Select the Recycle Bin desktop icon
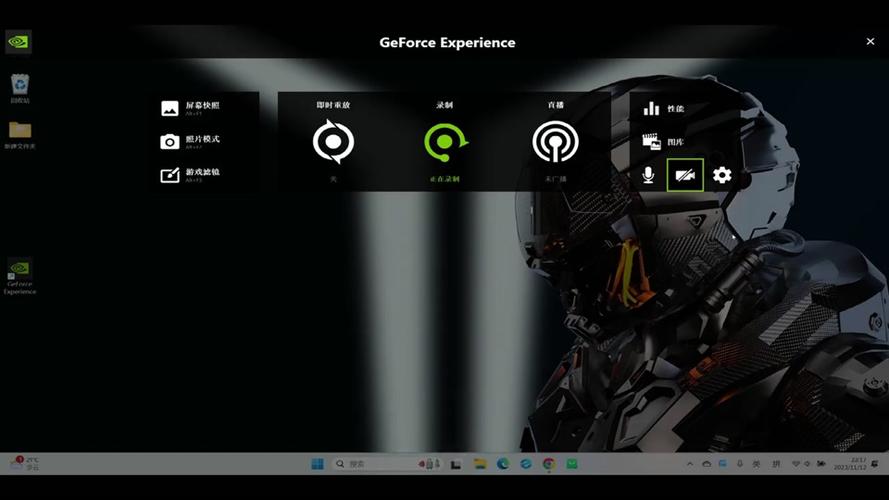The height and width of the screenshot is (500, 889). coord(20,88)
